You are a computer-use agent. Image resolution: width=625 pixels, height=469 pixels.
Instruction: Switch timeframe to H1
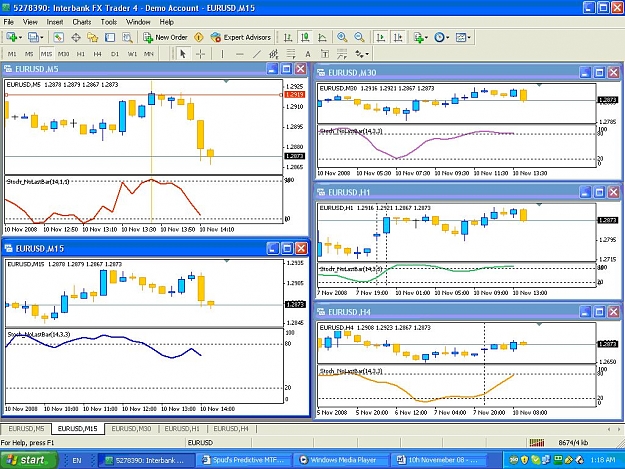coord(81,54)
